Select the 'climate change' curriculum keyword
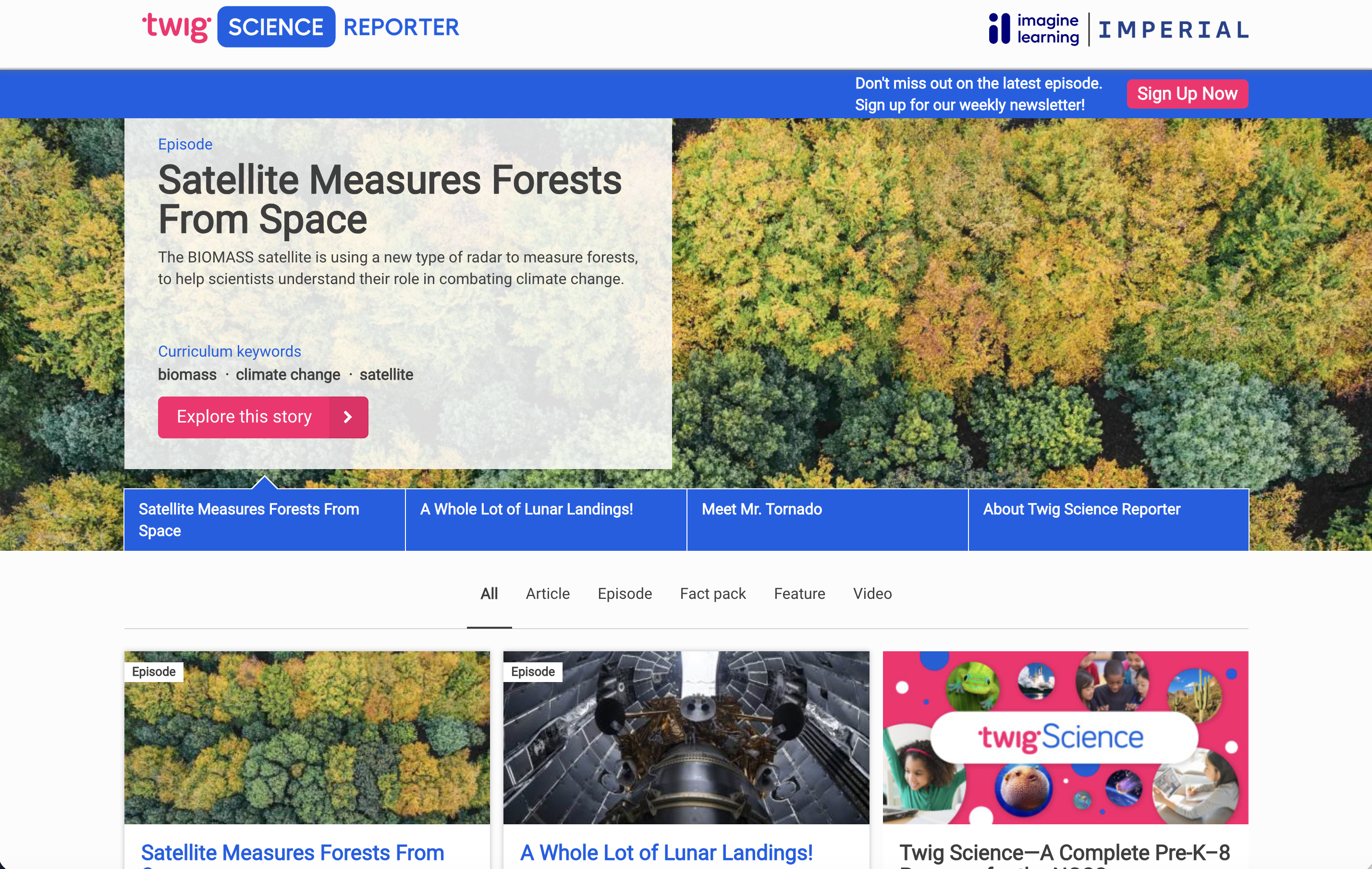Screen dimensions: 1372x869 pyautogui.click(x=288, y=374)
